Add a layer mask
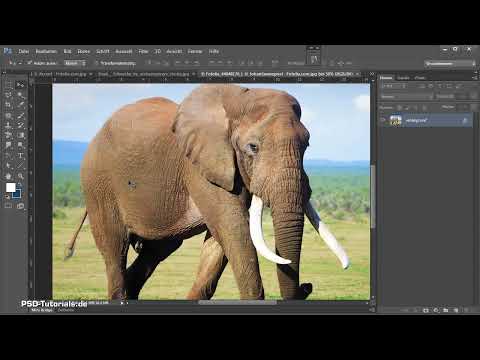This screenshot has width=480, height=360. pyautogui.click(x=426, y=310)
